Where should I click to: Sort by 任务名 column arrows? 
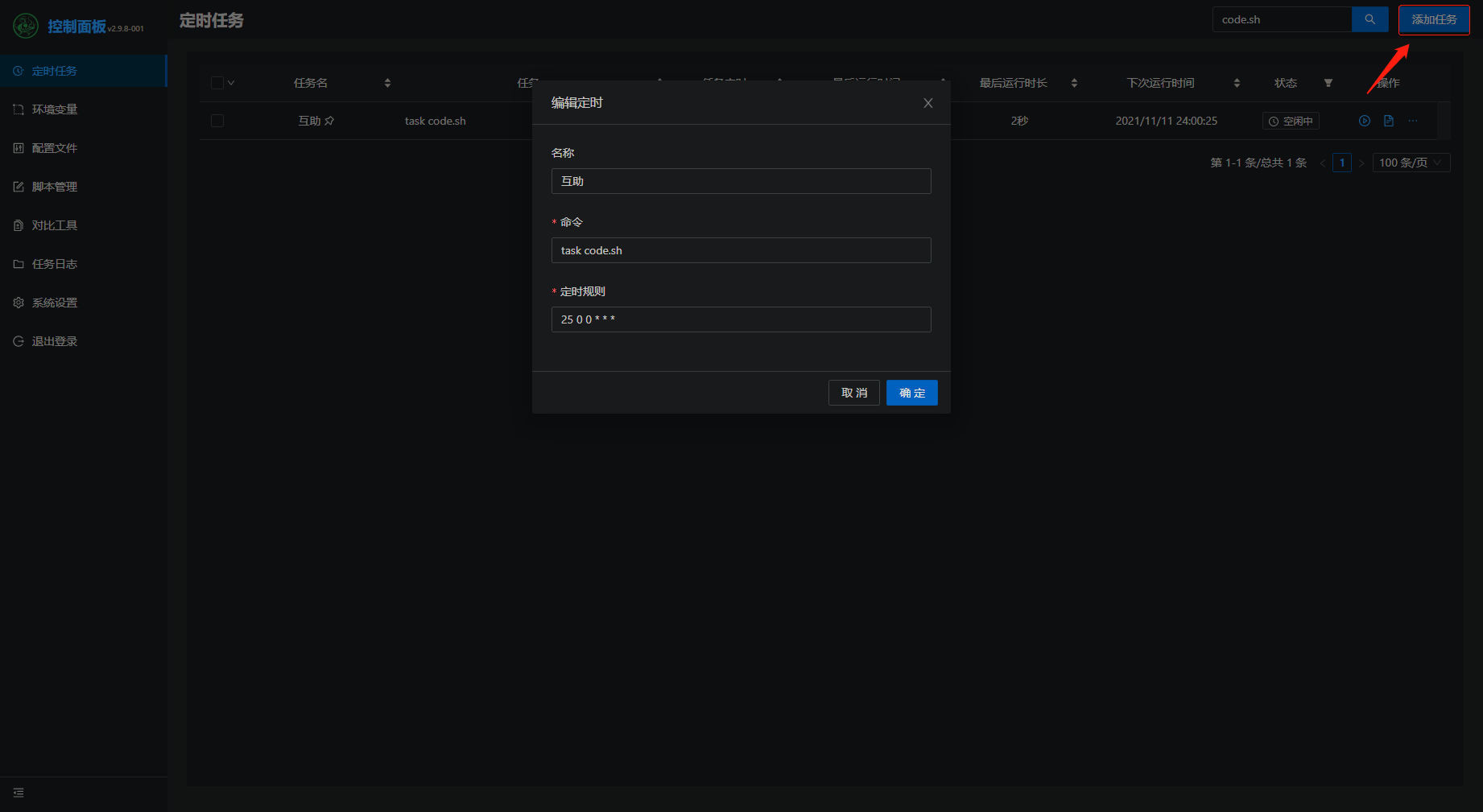(387, 83)
